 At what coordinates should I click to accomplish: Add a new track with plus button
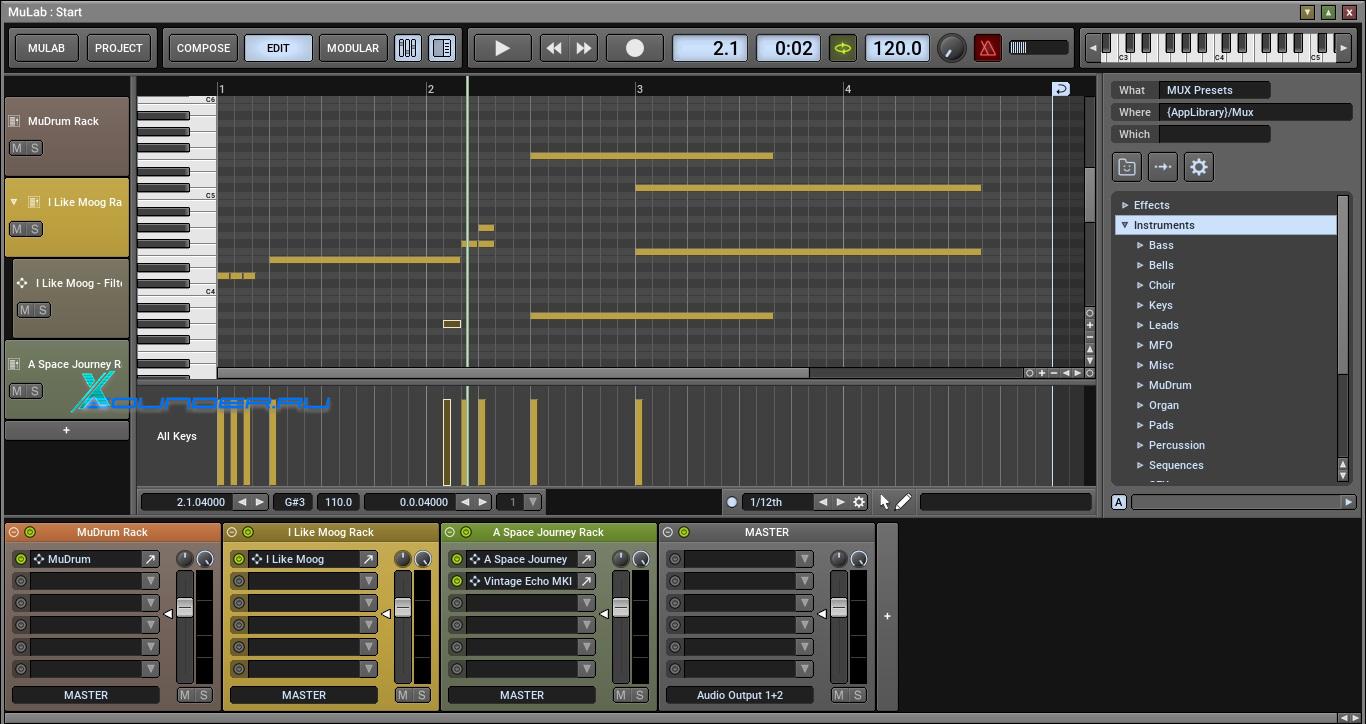[x=67, y=430]
